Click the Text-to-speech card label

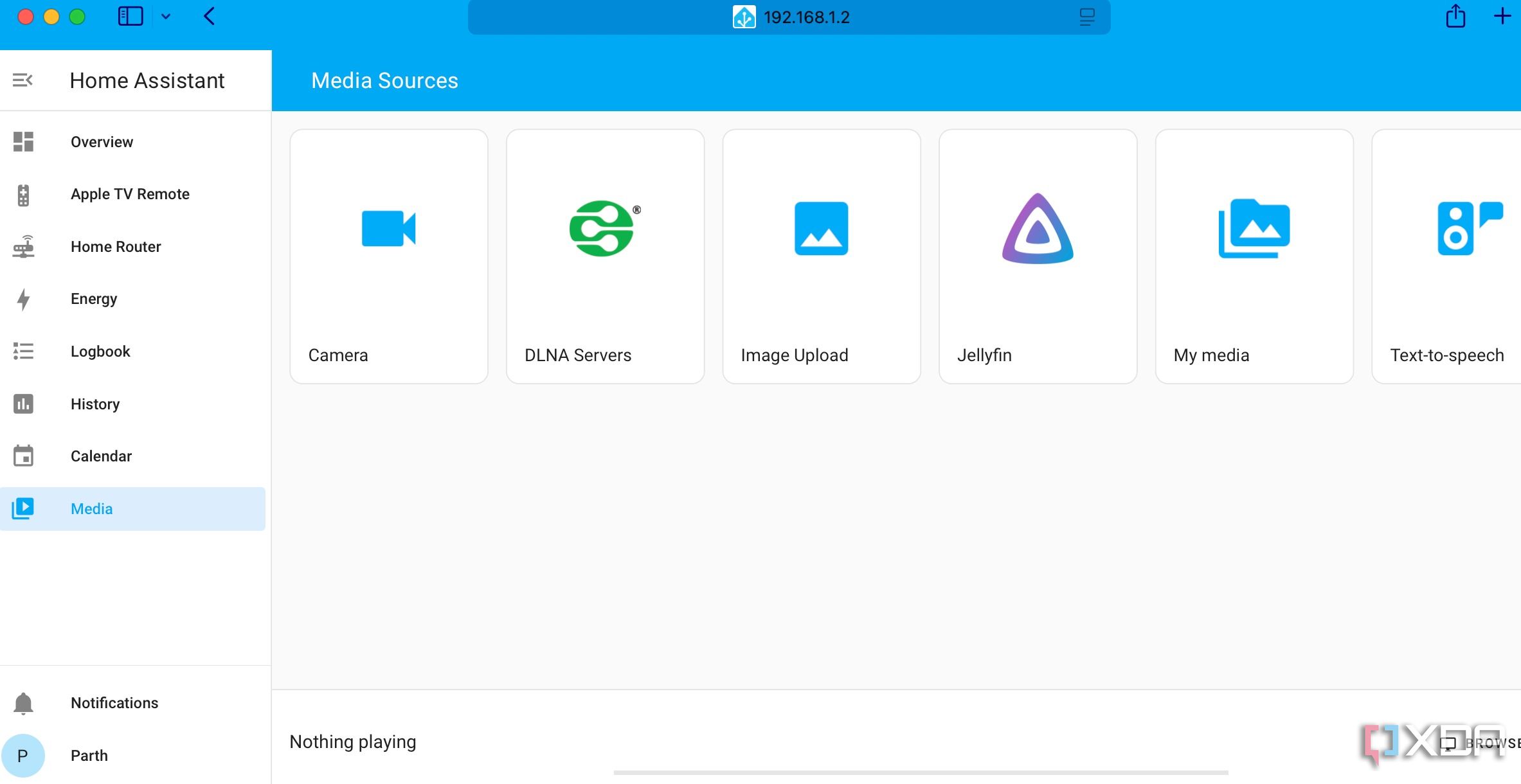point(1446,355)
